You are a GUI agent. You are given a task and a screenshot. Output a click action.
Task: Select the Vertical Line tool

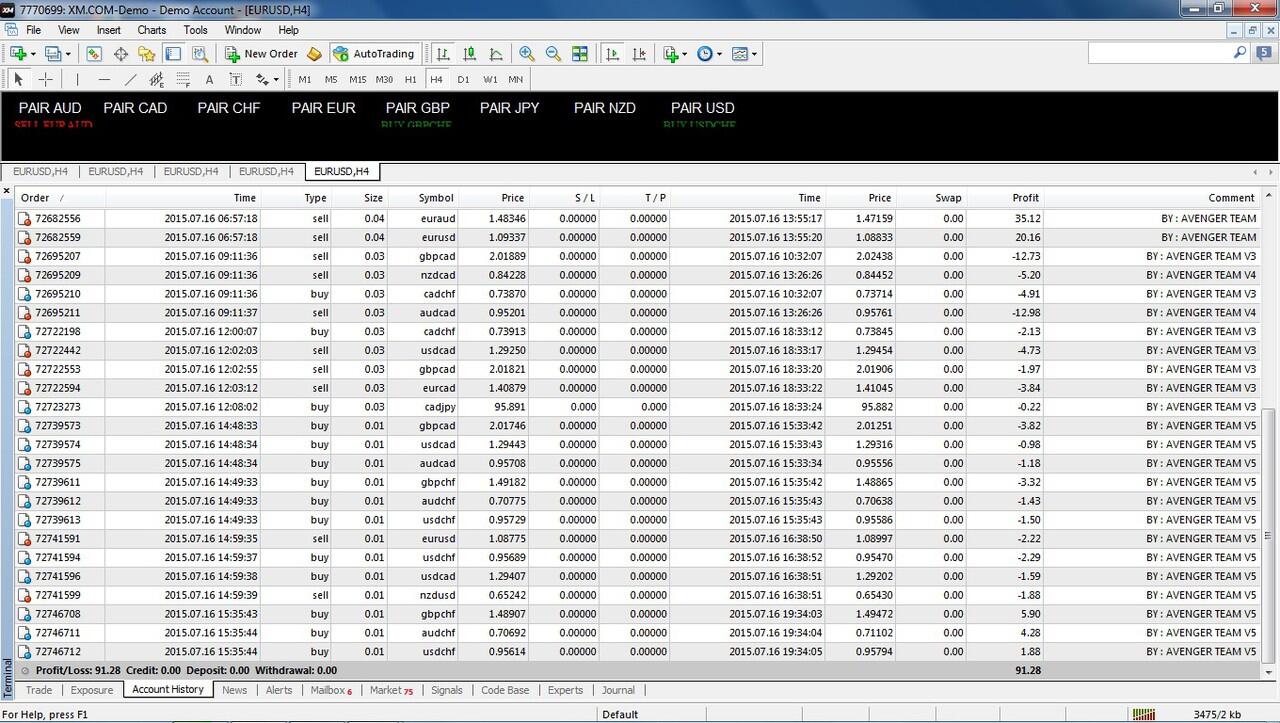[77, 79]
